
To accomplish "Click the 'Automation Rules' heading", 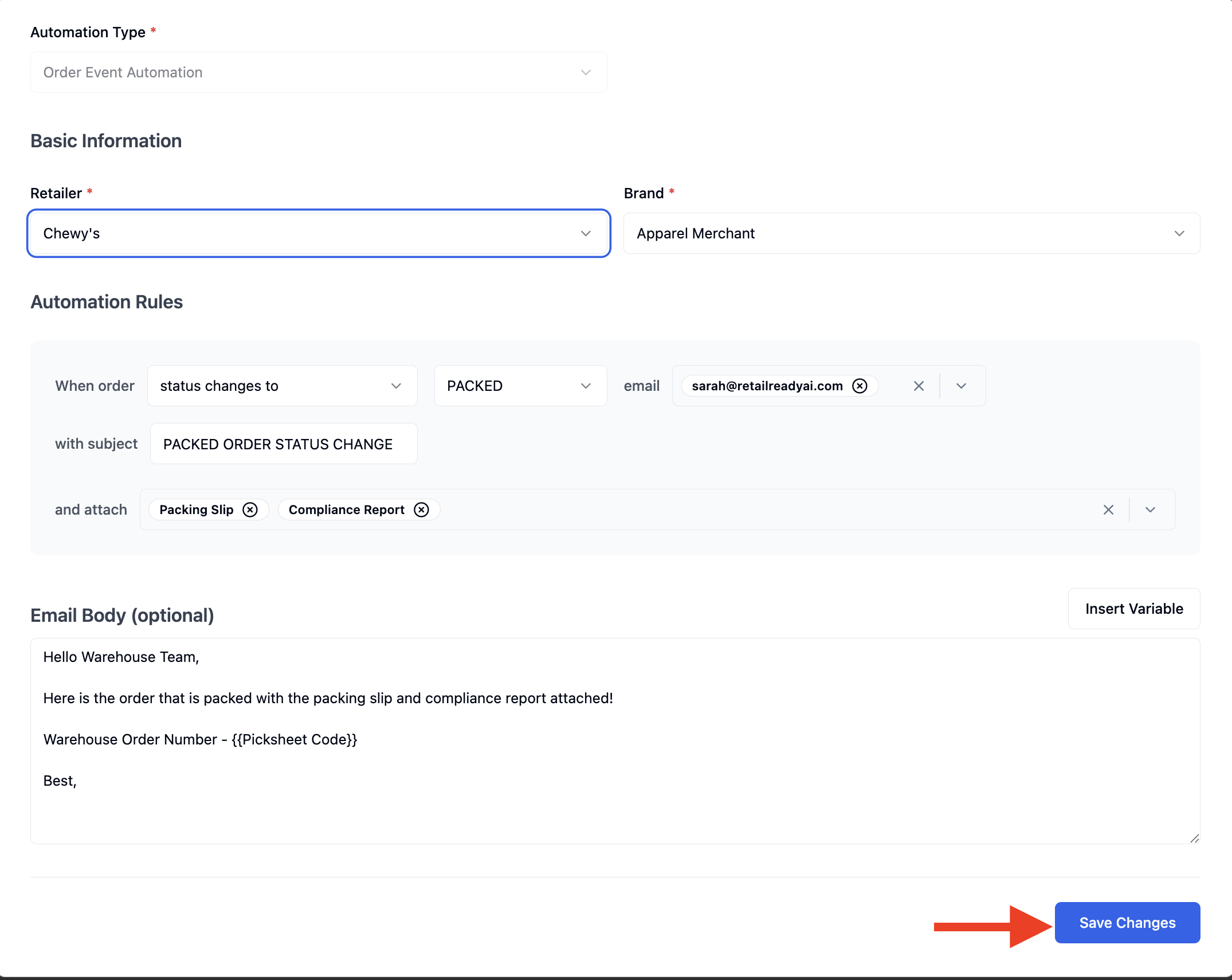I will [x=107, y=301].
